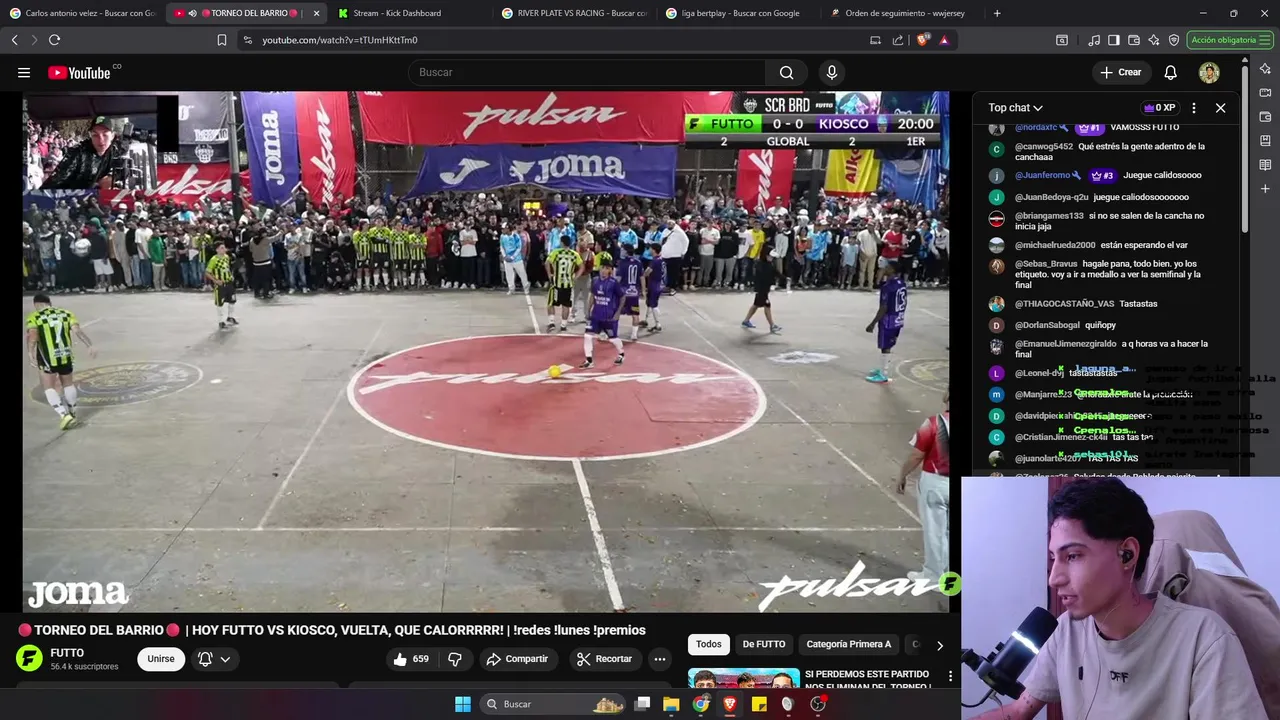Open File Explorer from taskbar

pyautogui.click(x=671, y=704)
